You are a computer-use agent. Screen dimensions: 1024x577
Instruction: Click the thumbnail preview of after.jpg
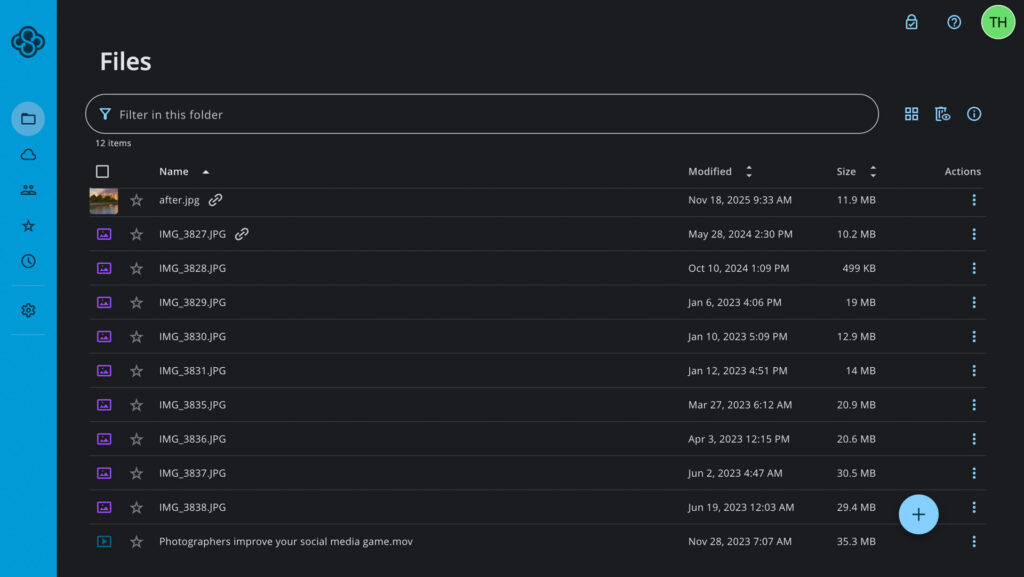(103, 200)
